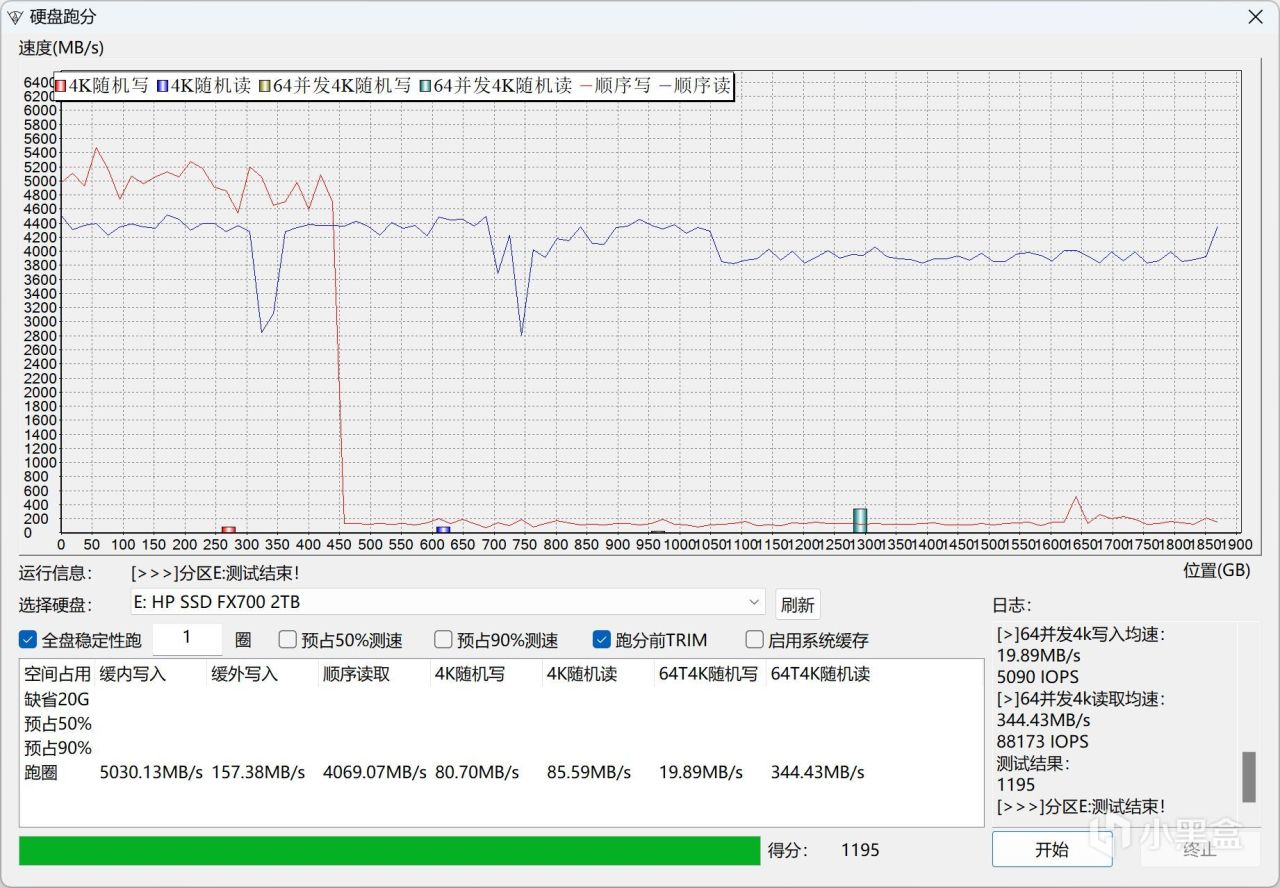Click the green progress bar
The image size is (1280, 888).
(x=389, y=850)
